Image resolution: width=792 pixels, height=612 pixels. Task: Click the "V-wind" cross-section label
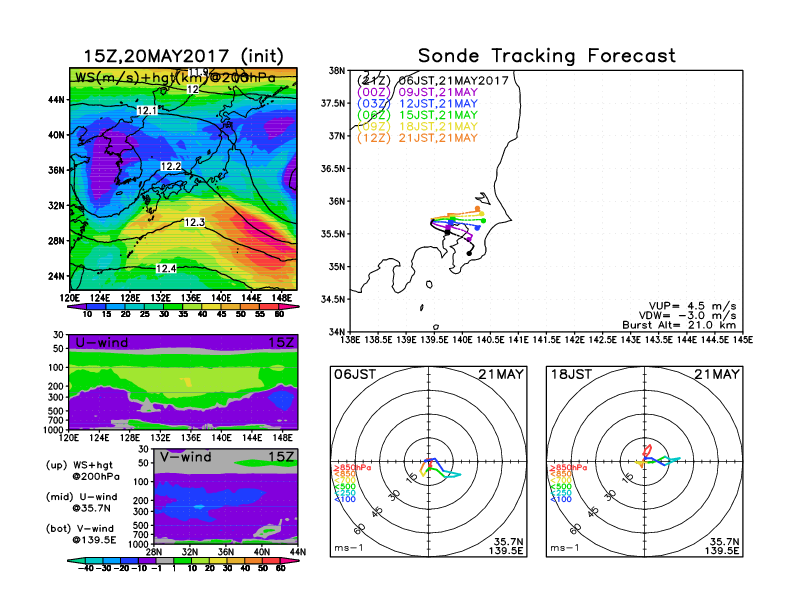point(186,457)
